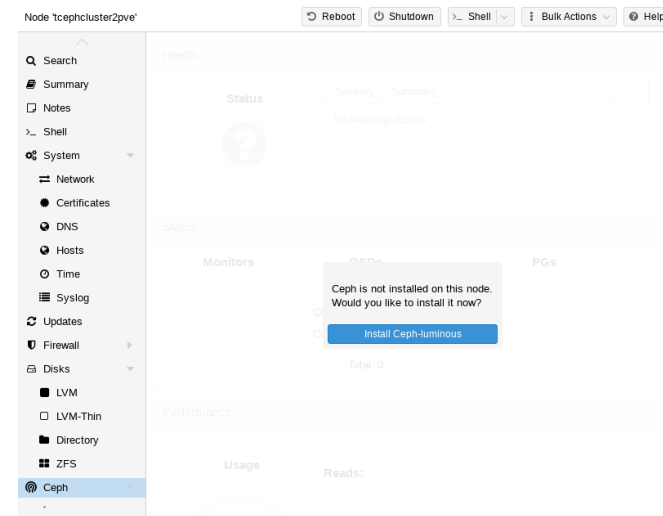
Task: Select the Firewall menu entry
Action: pos(82,345)
